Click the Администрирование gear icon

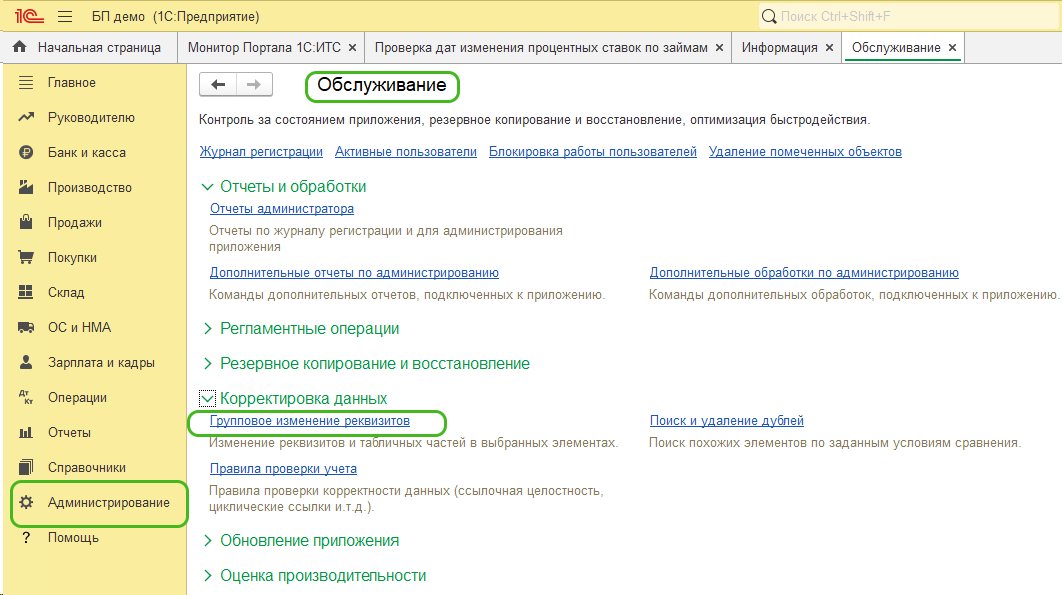27,503
